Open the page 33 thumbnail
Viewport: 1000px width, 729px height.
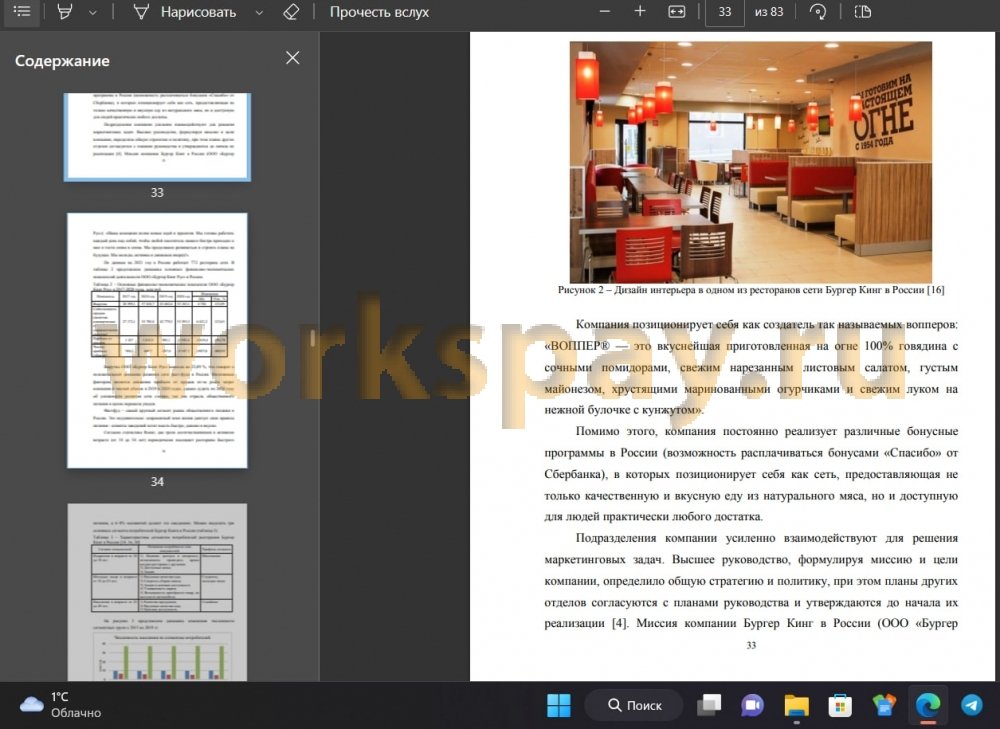157,136
